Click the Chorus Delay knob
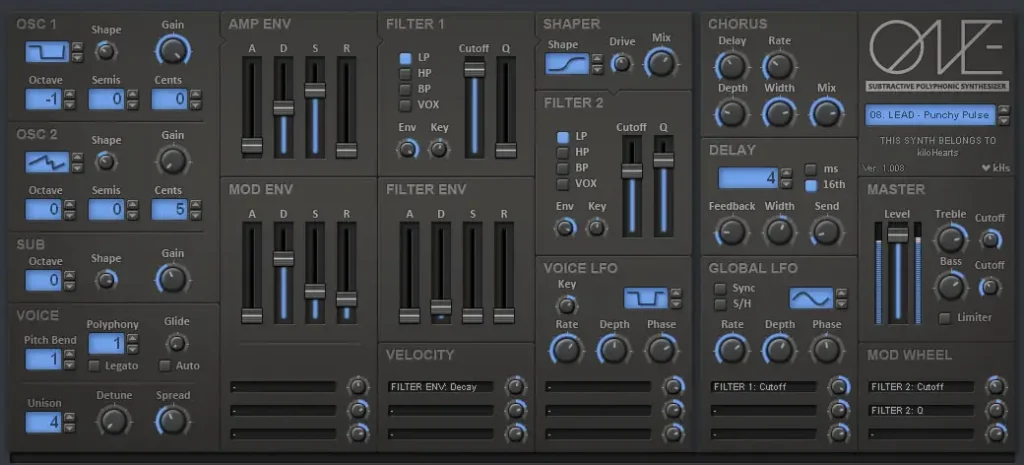 coord(731,65)
